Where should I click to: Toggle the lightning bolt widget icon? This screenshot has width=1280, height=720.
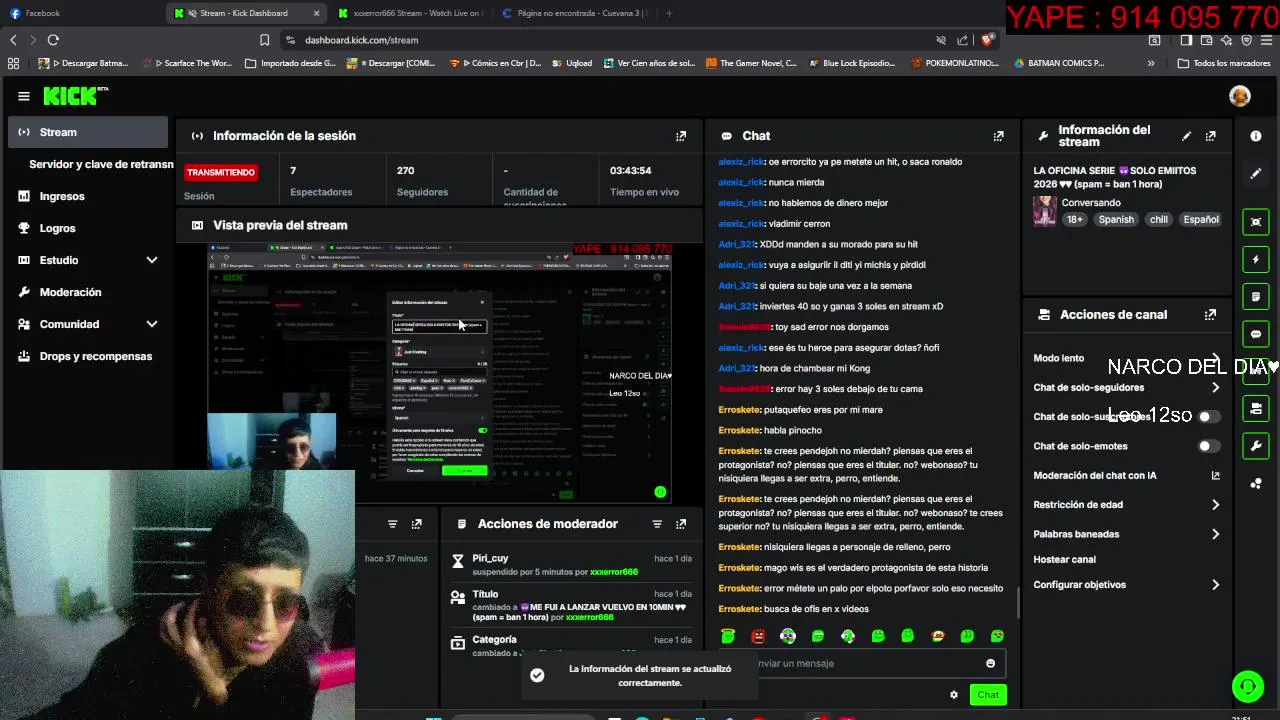[x=1256, y=260]
